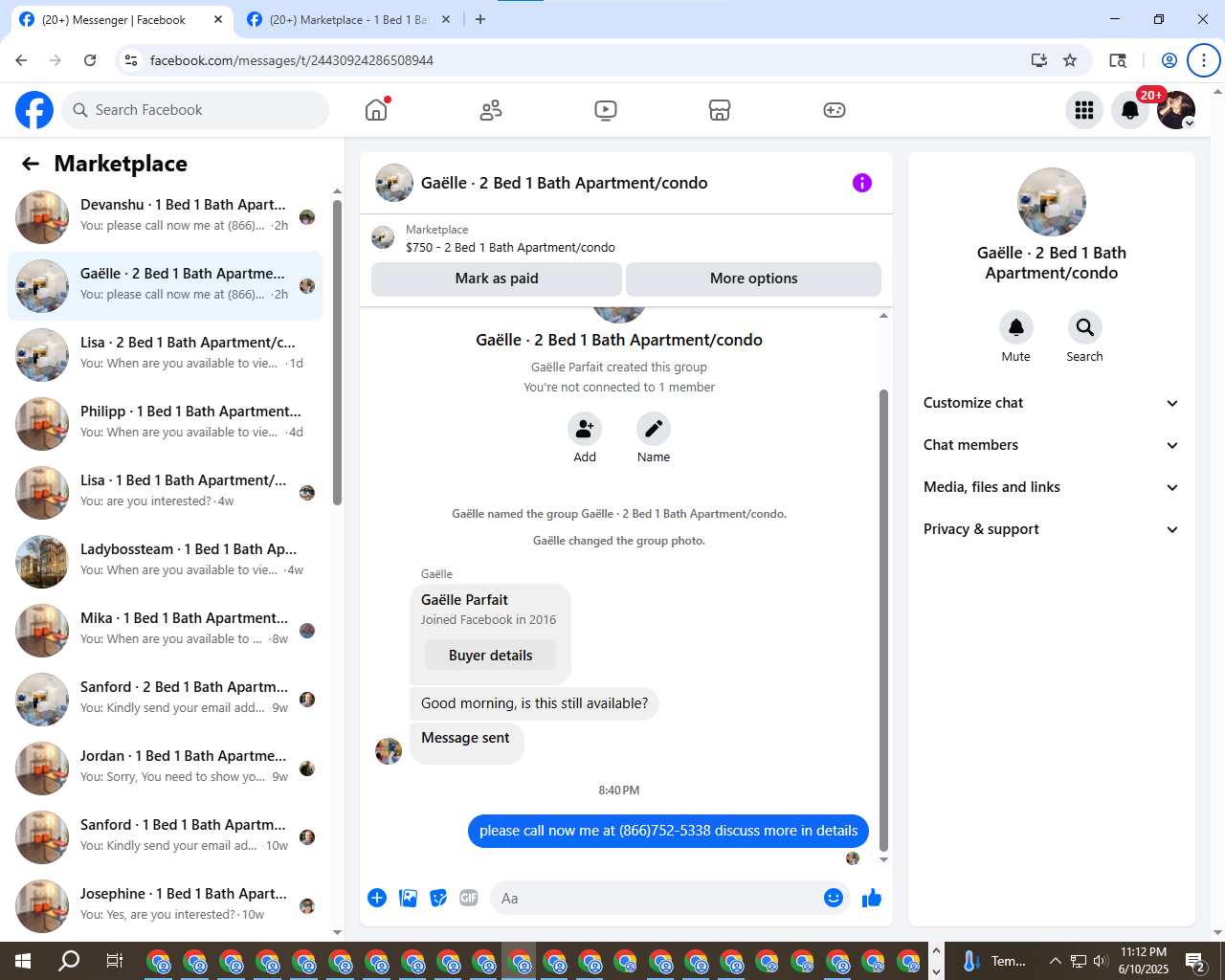Viewport: 1225px width, 980px height.
Task: Click the Name pencil icon
Action: (654, 429)
